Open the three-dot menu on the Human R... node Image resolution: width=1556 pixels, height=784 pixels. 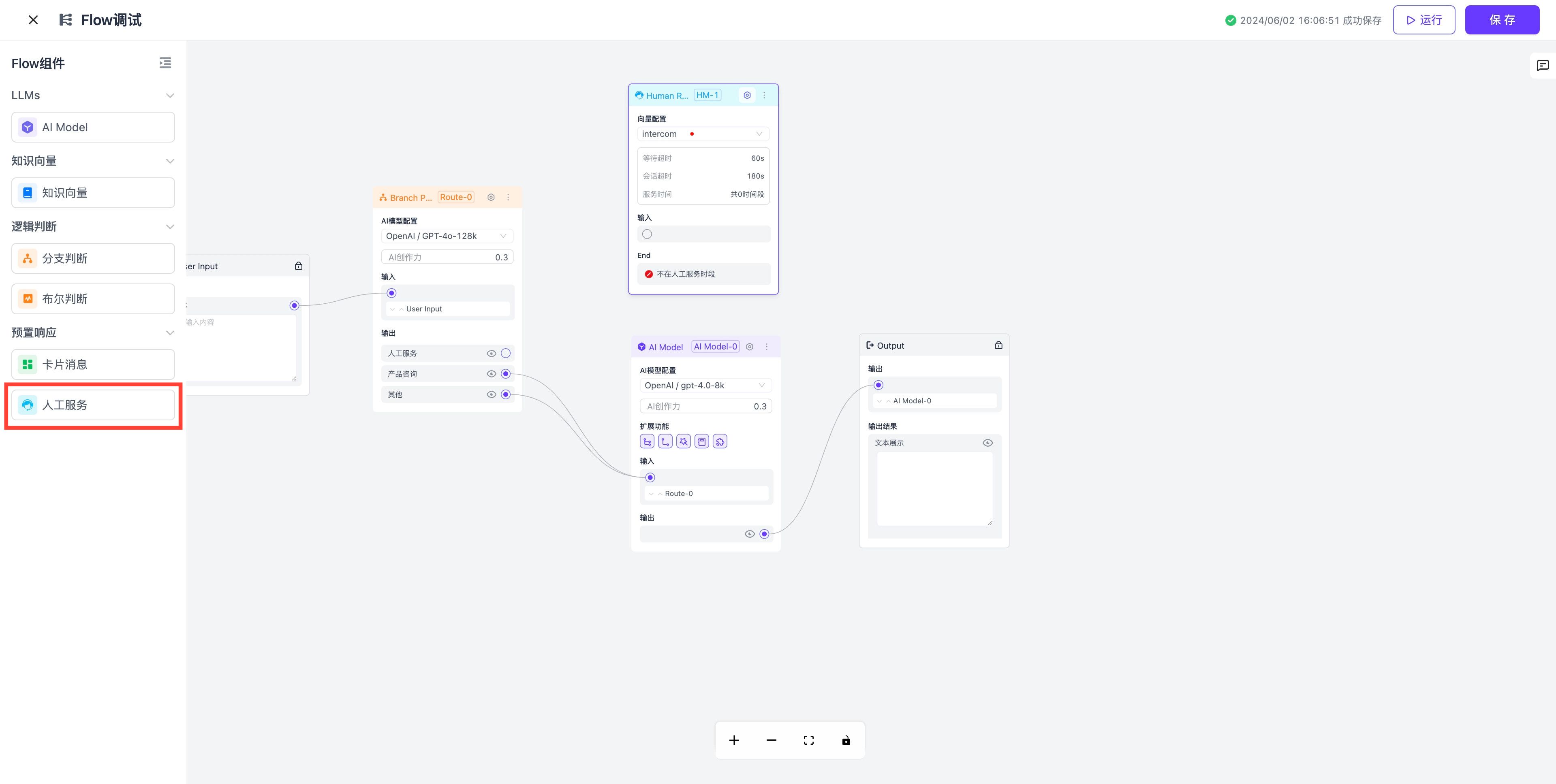coord(764,95)
